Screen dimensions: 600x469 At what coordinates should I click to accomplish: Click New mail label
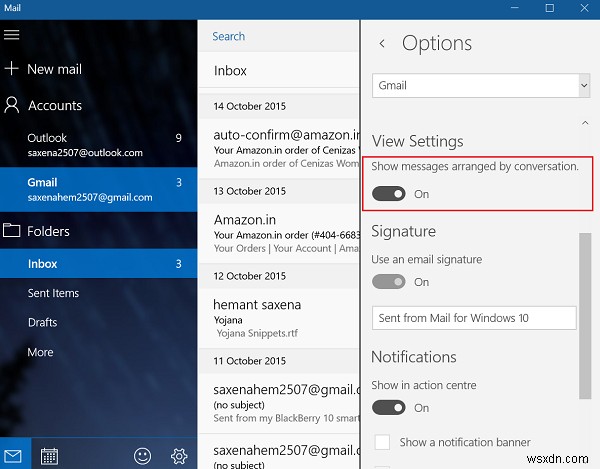(54, 69)
